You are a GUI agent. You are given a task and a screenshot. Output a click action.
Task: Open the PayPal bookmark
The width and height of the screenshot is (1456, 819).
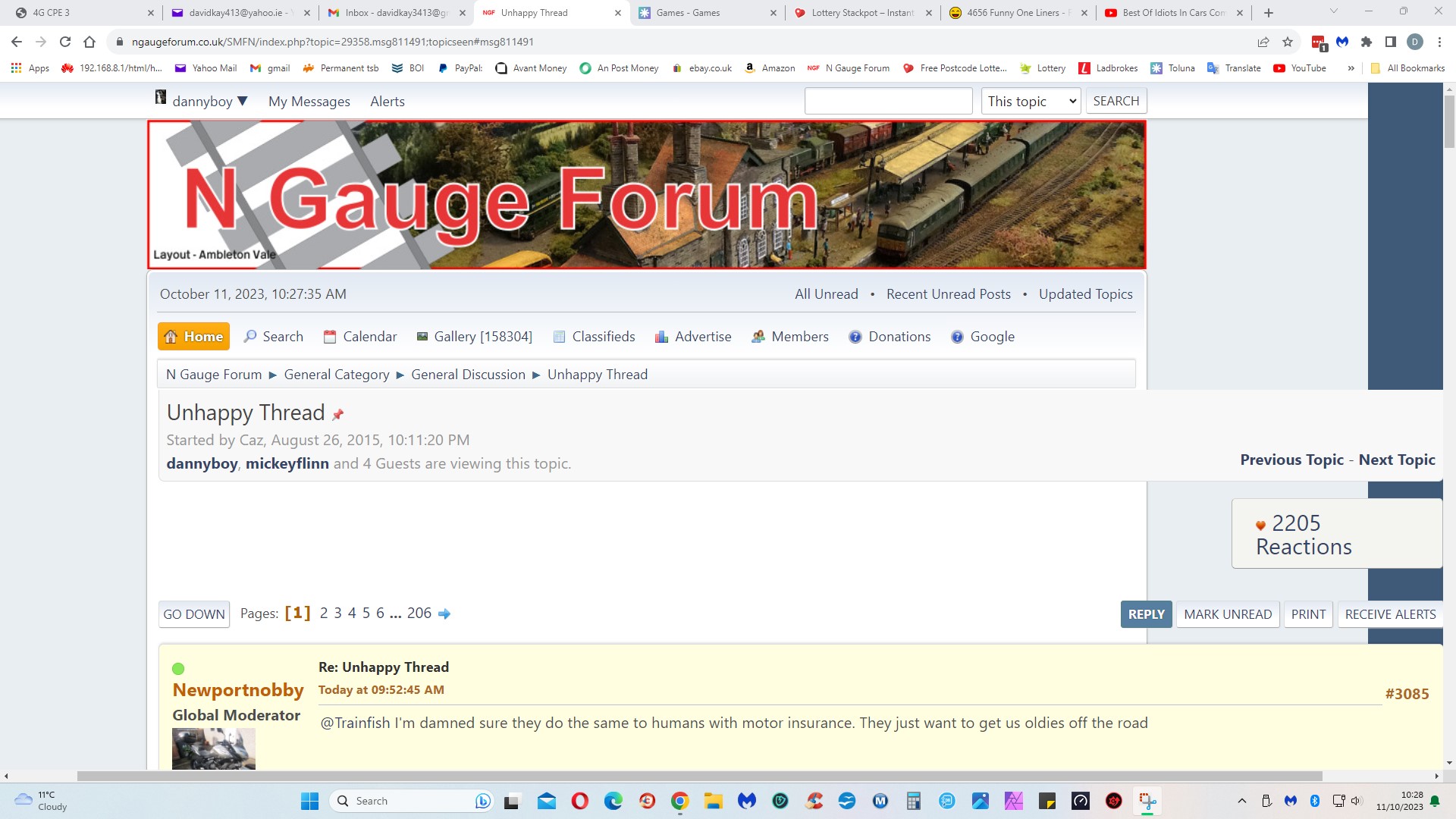(x=460, y=68)
